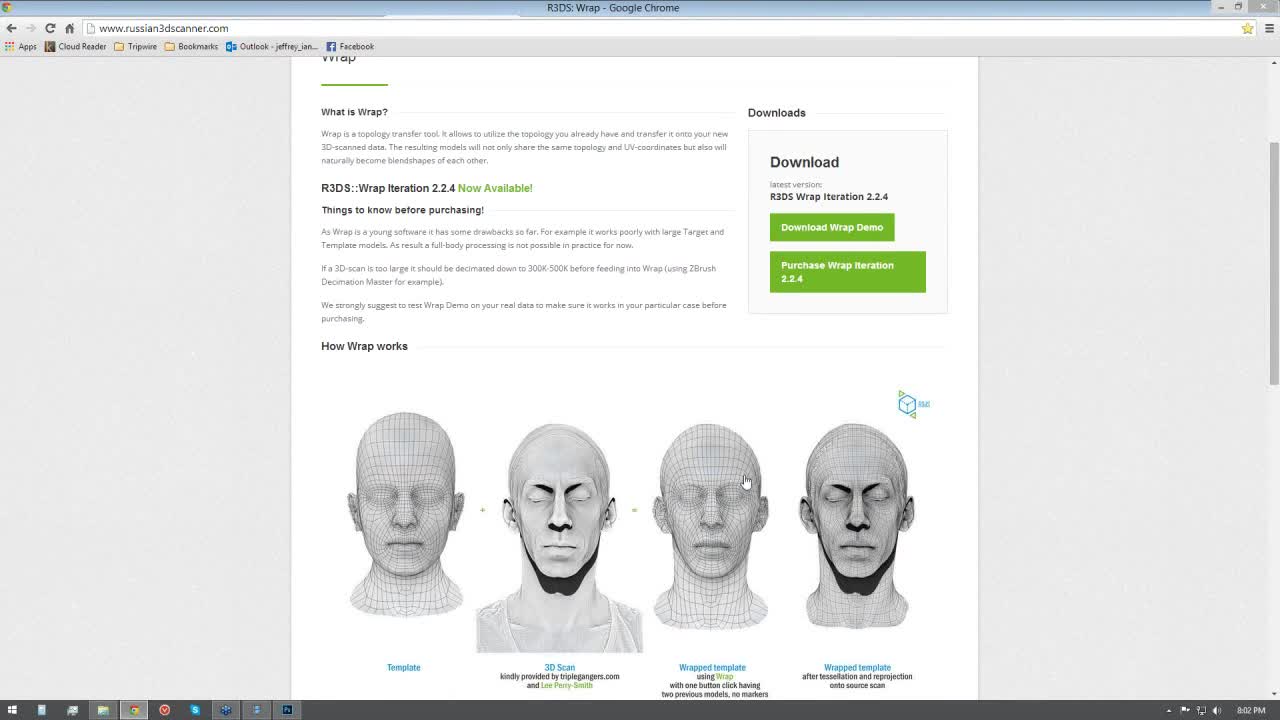Open the network status tray icon
The height and width of the screenshot is (720, 1280).
1201,710
